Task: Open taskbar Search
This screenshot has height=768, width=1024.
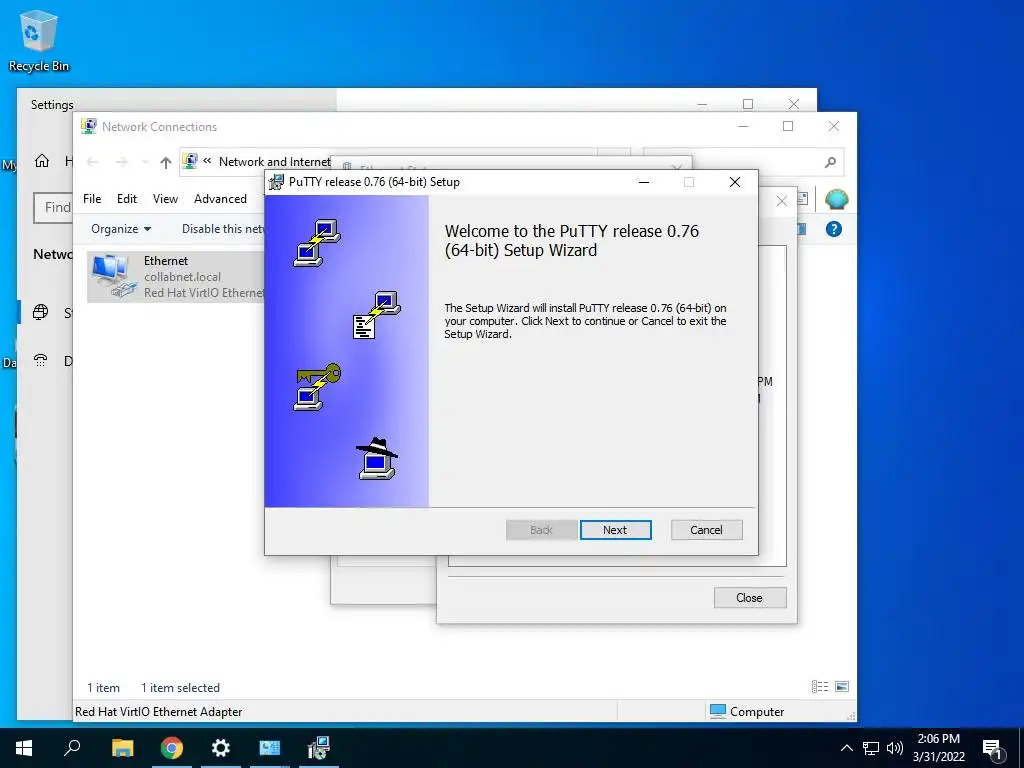Action: (72, 748)
